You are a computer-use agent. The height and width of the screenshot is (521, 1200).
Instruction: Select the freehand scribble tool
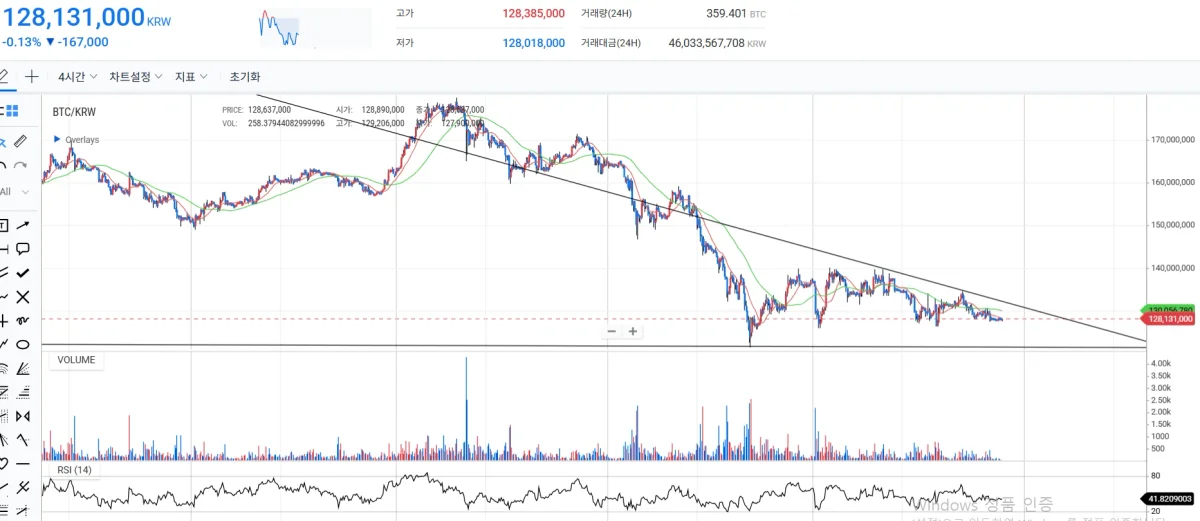[22, 320]
